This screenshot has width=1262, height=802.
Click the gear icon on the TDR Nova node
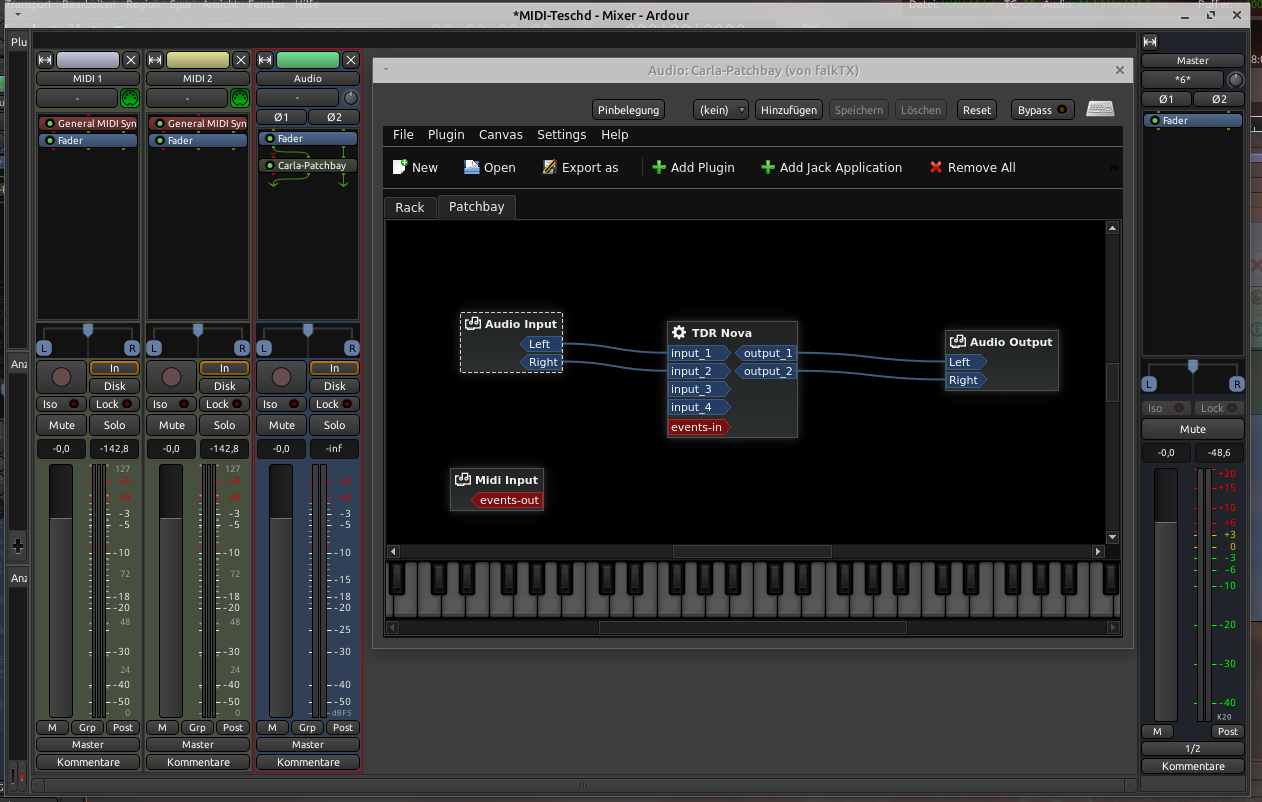(679, 333)
